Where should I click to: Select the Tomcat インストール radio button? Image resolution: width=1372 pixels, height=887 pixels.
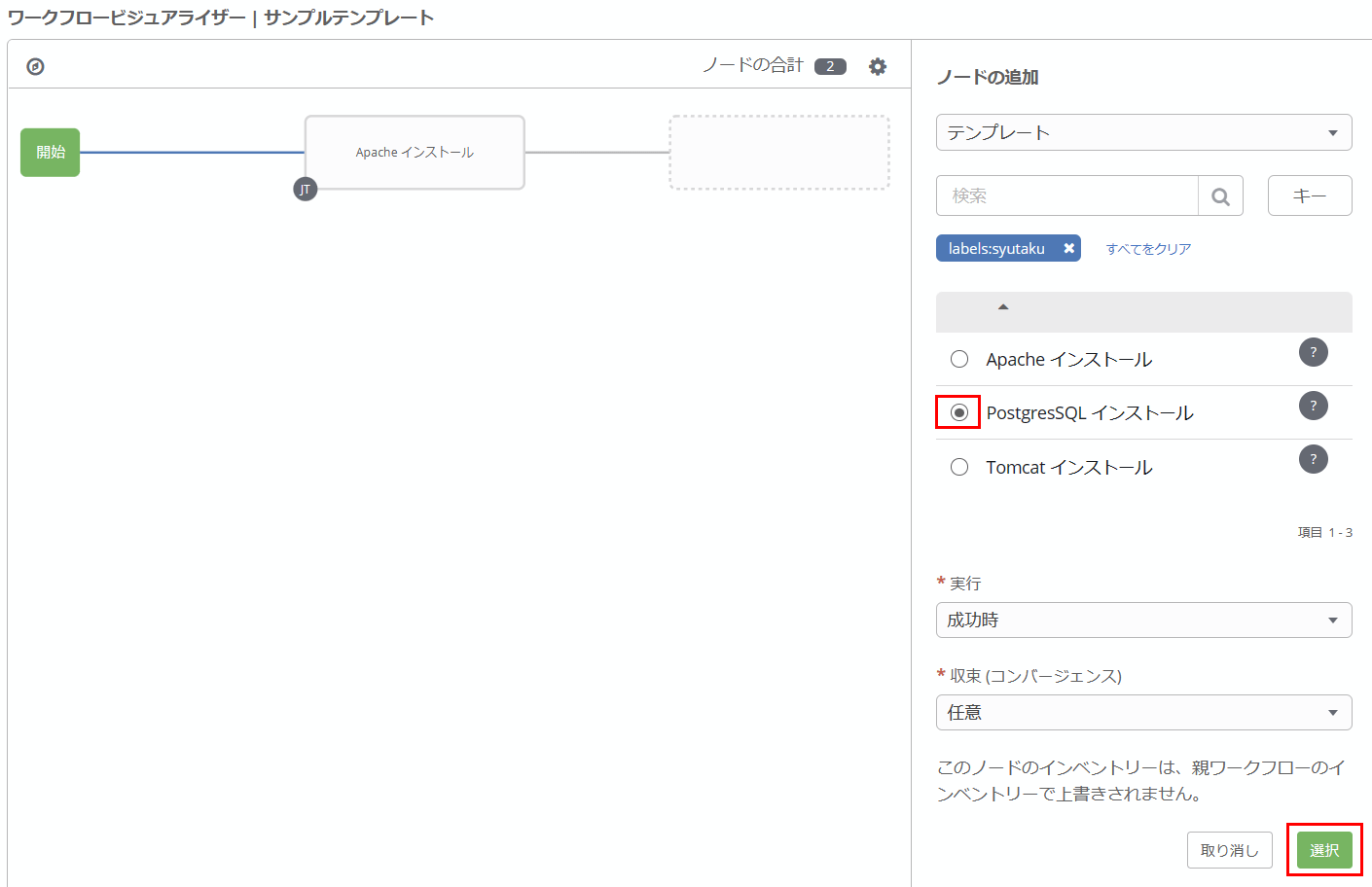pos(959,467)
